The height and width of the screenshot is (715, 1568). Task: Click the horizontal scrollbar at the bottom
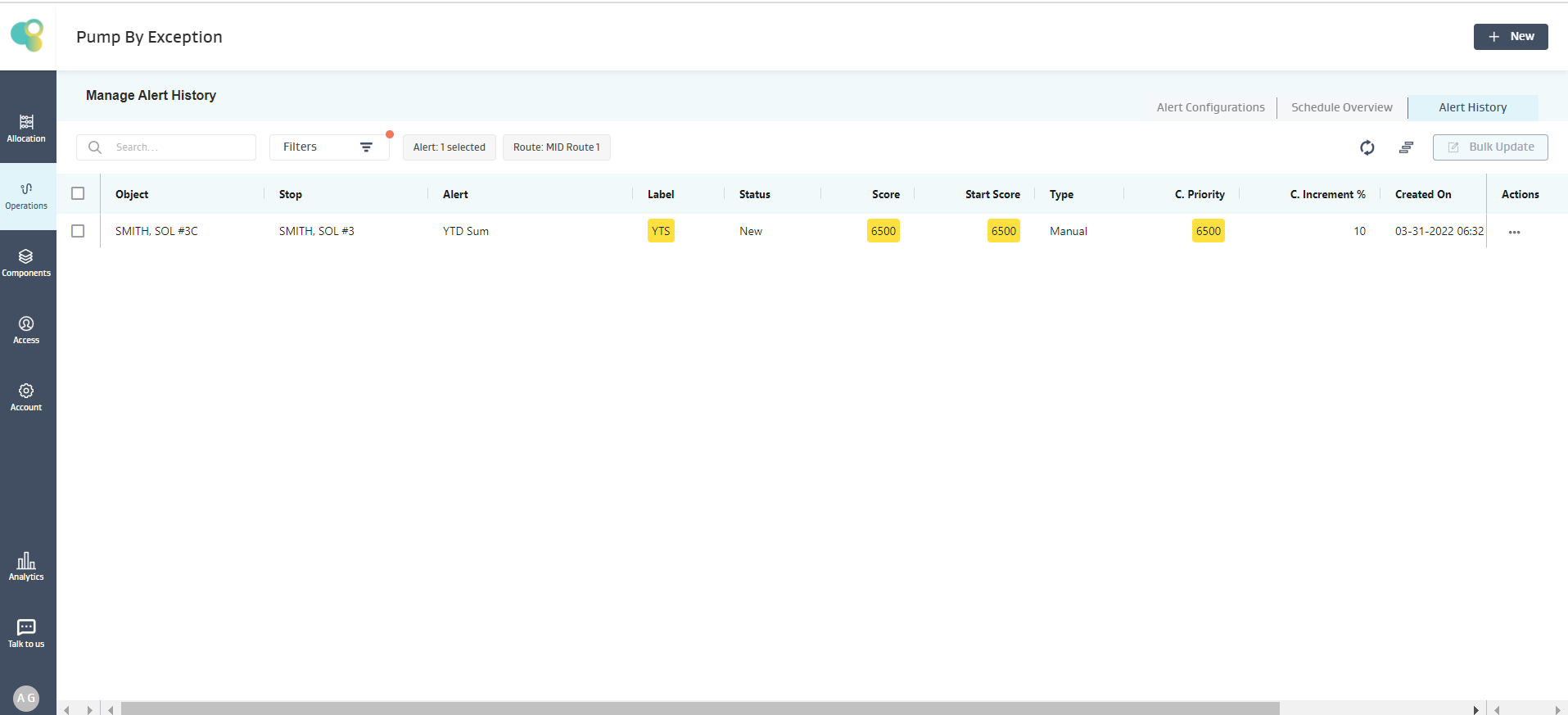click(699, 708)
